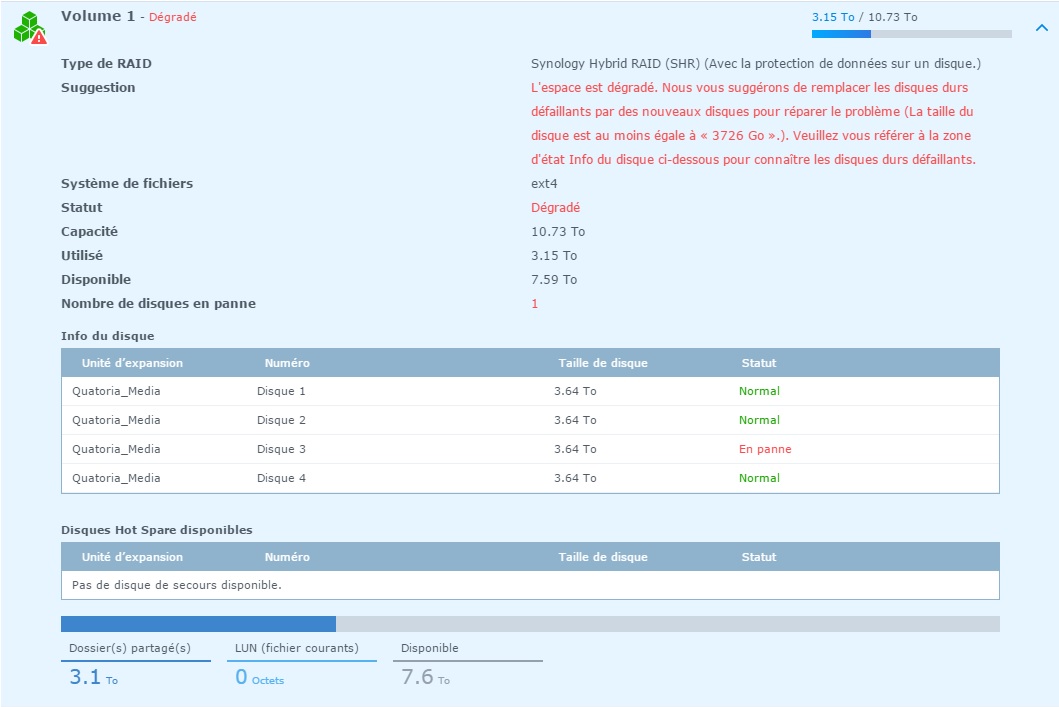This screenshot has width=1059, height=707.
Task: Click the Volume 1 title text
Action: (x=97, y=17)
